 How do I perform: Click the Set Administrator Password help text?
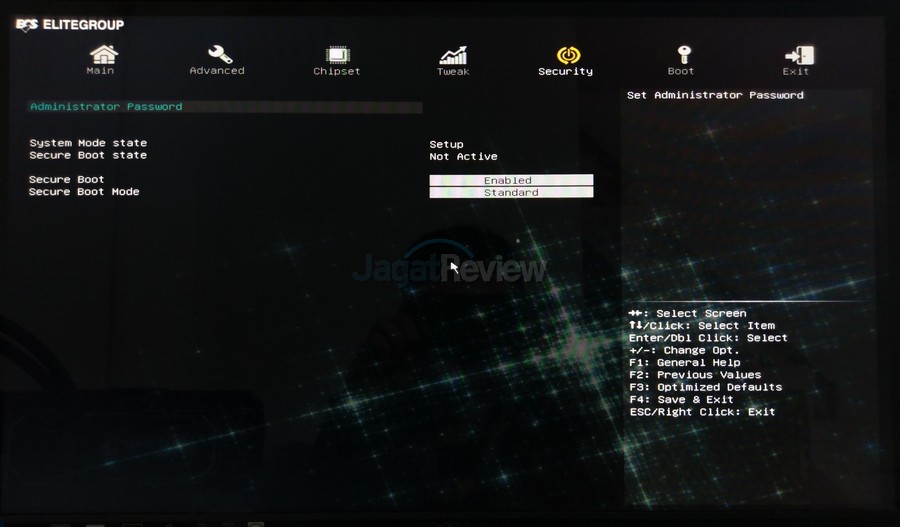[715, 95]
